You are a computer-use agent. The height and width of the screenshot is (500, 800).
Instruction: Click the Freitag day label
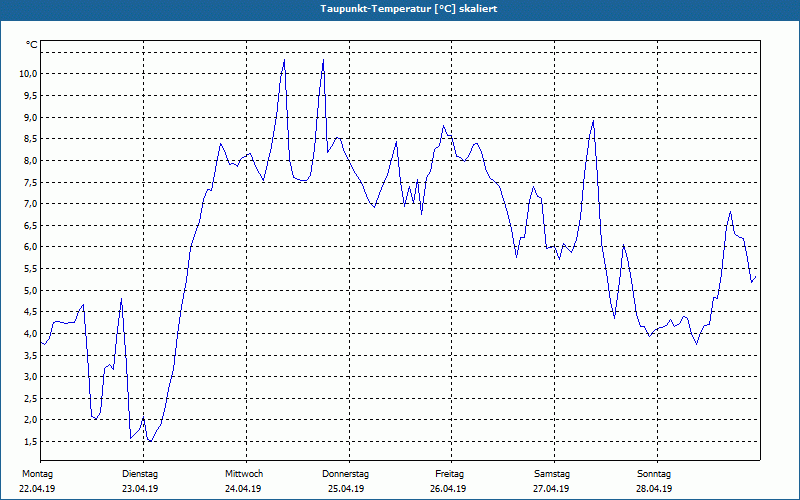tap(449, 474)
